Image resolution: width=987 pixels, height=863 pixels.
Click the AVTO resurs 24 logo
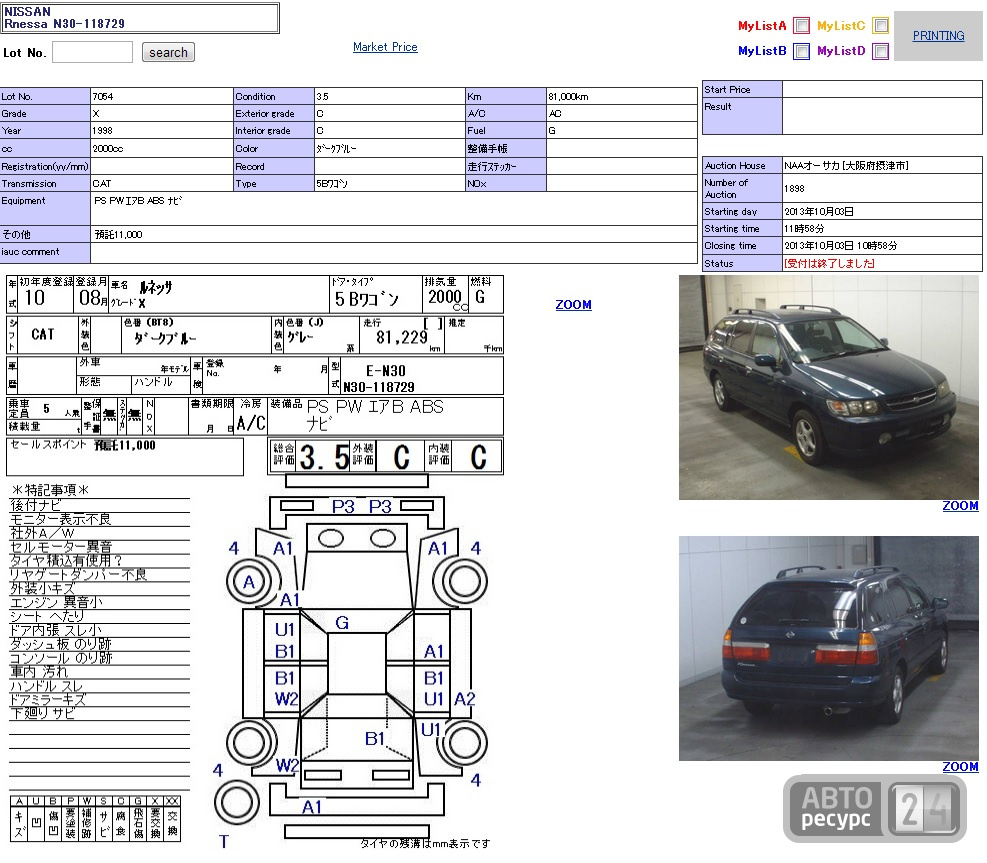875,809
